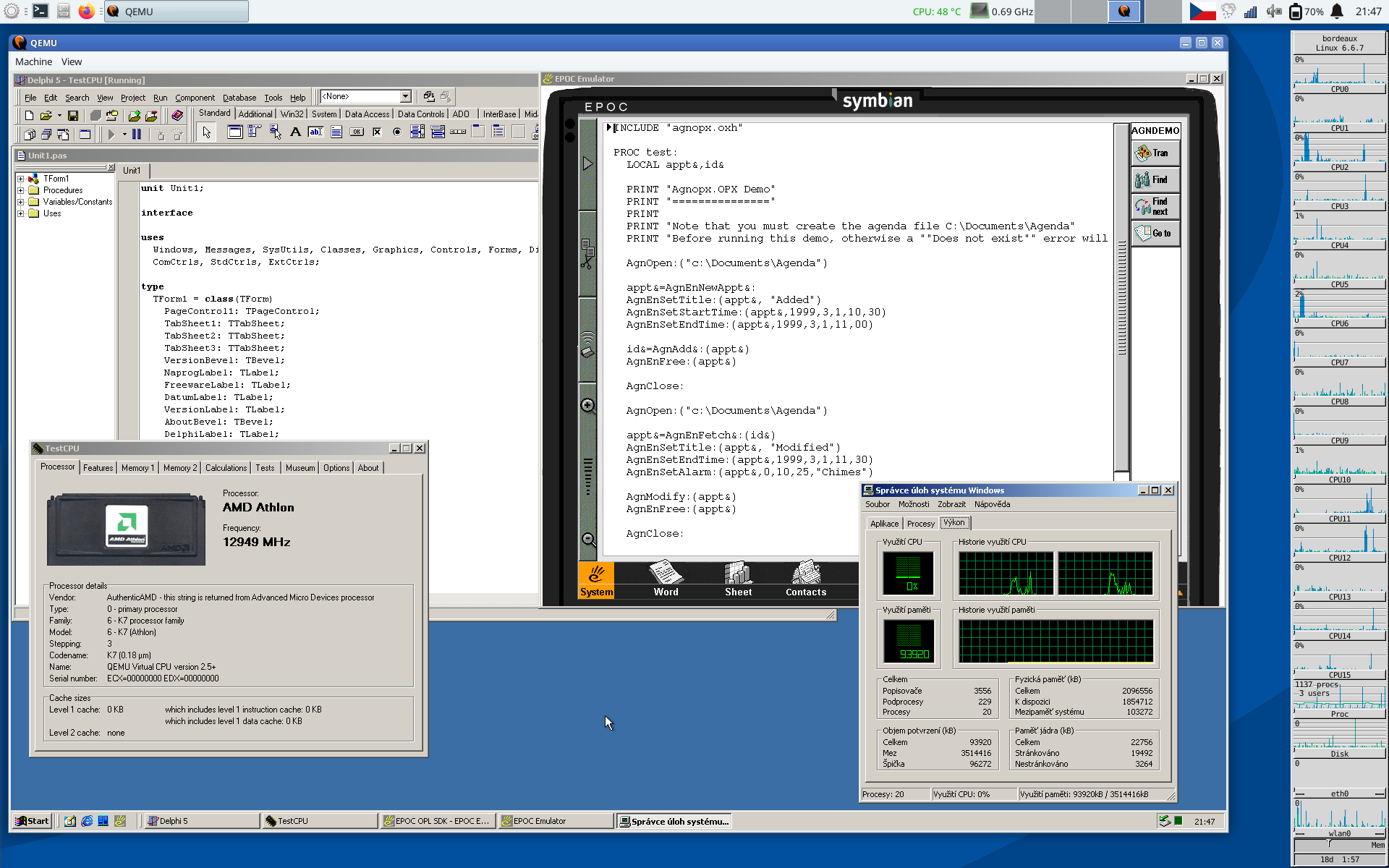
Task: Click the Windows Start button
Action: click(x=33, y=821)
